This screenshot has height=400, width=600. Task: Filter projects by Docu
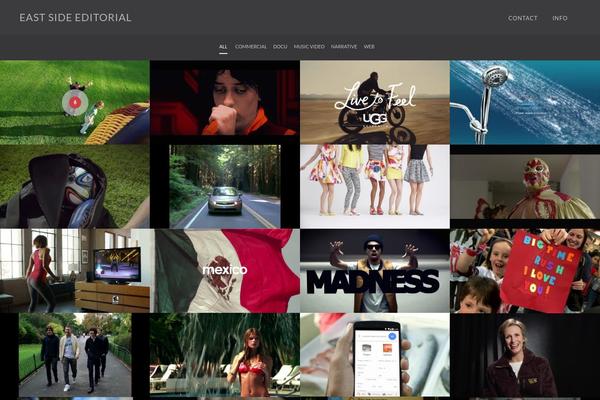pos(280,46)
